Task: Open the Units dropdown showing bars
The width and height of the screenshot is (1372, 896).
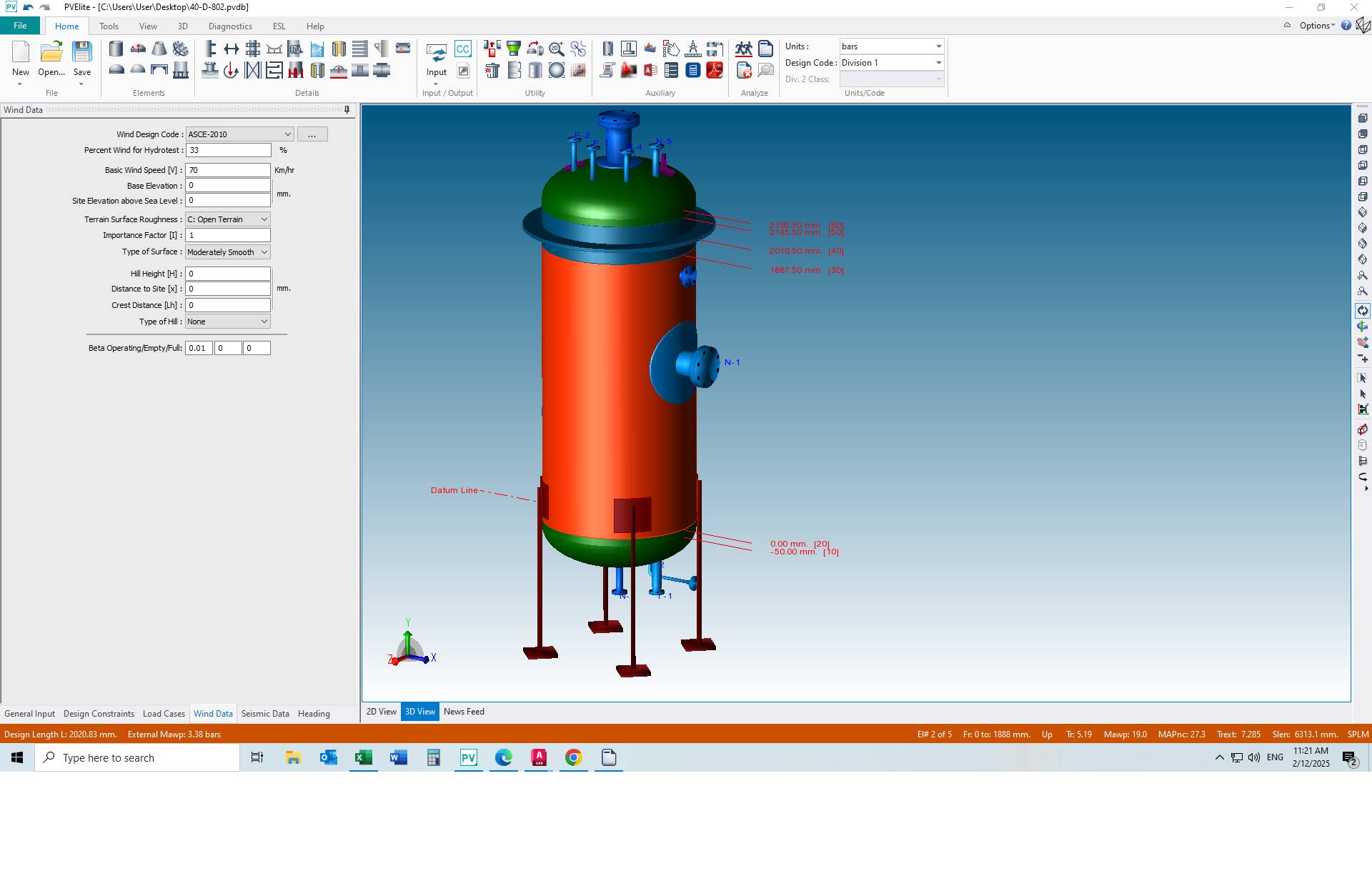Action: [938, 46]
